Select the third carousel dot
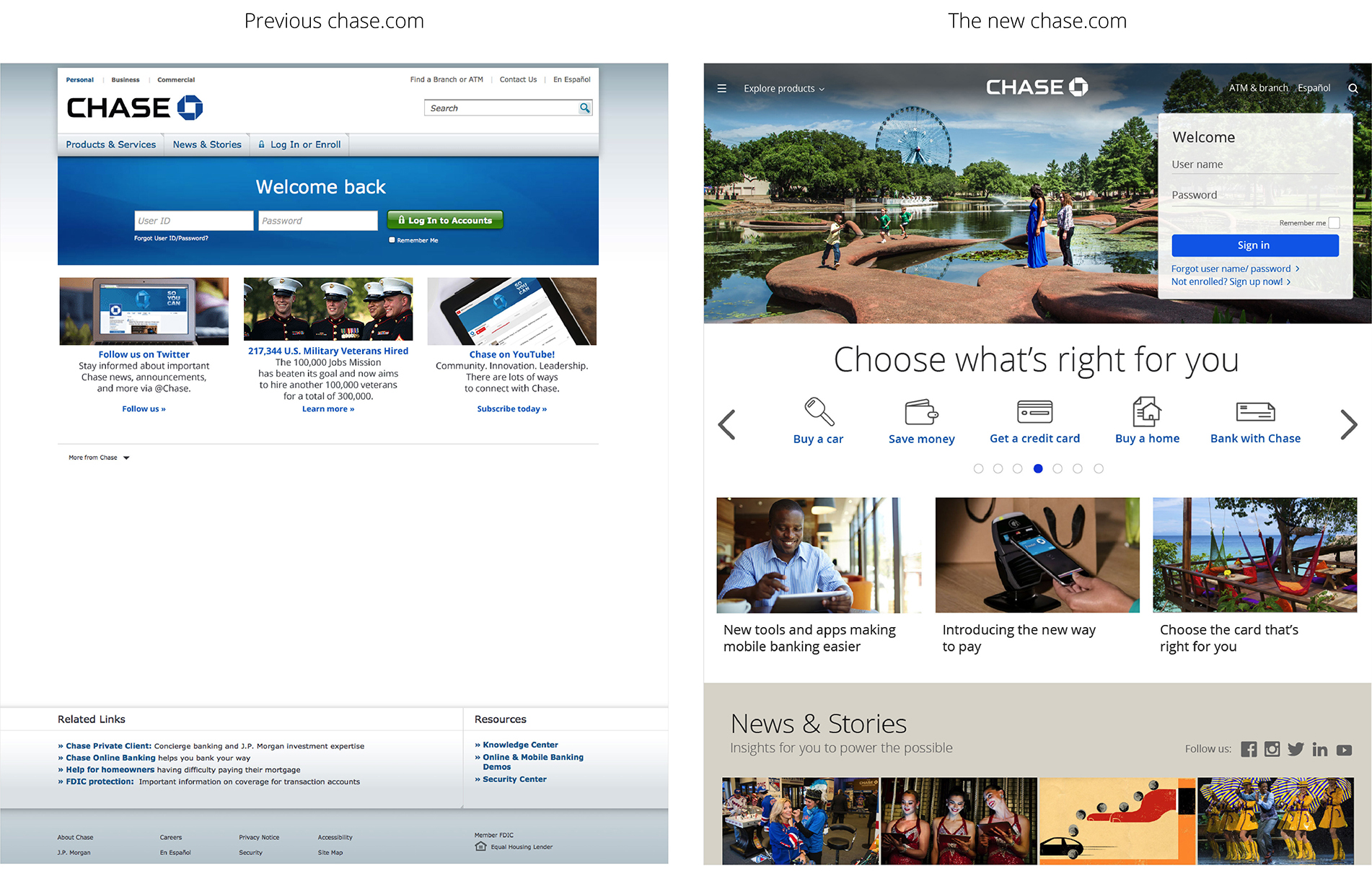 (1017, 468)
